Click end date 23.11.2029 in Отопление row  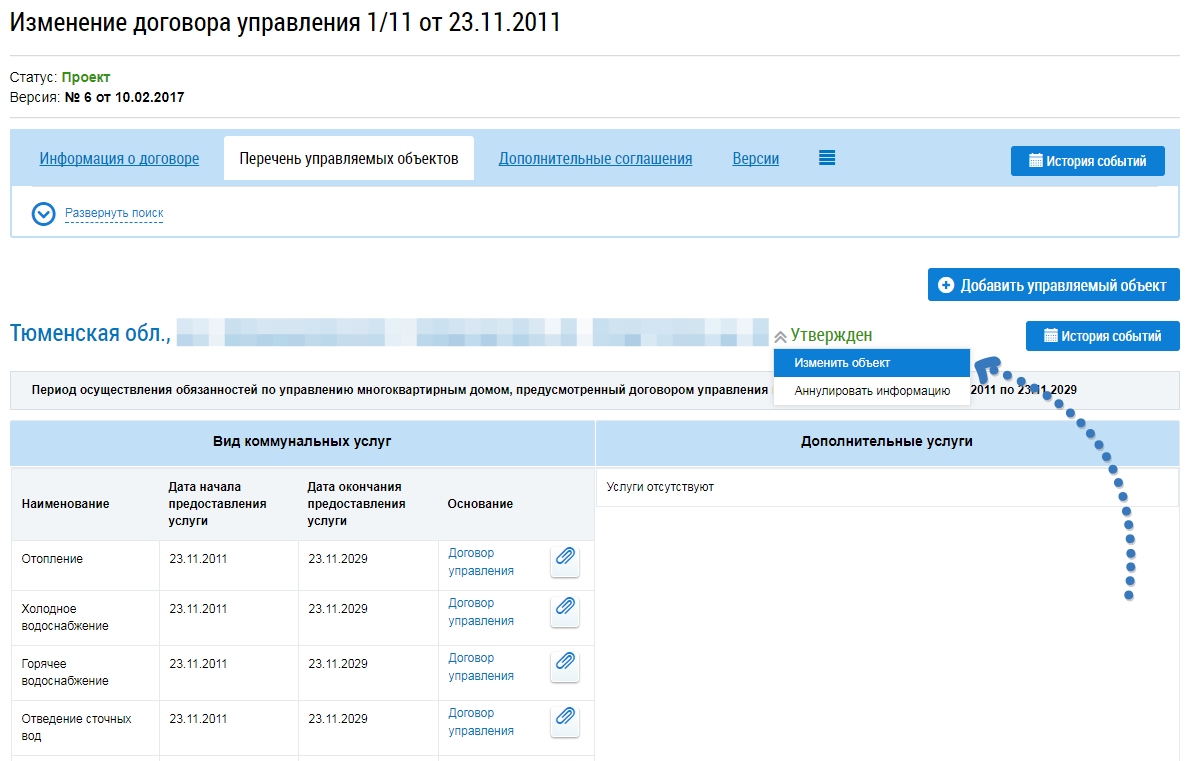coord(337,559)
